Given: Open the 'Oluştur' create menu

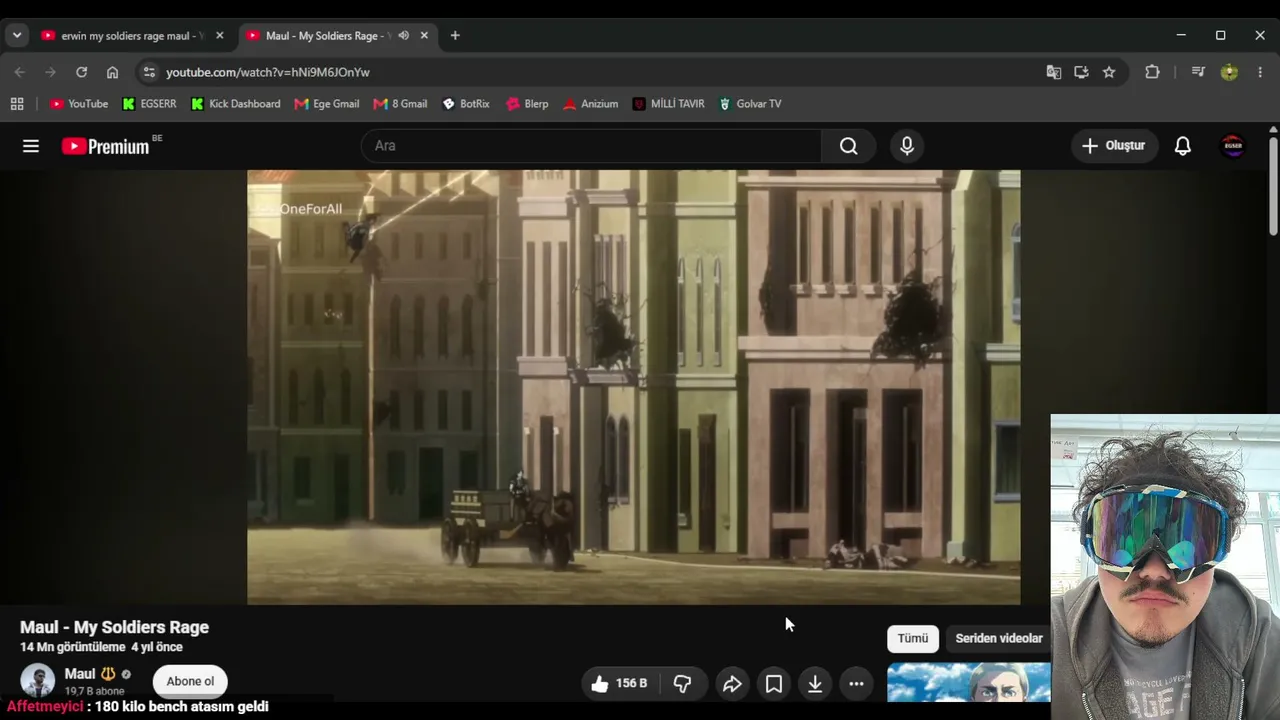Looking at the screenshot, I should click(x=1113, y=146).
